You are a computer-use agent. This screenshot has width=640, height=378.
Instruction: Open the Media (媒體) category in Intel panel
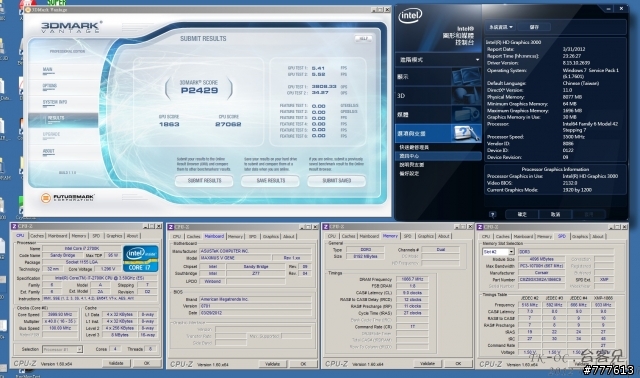click(x=438, y=115)
